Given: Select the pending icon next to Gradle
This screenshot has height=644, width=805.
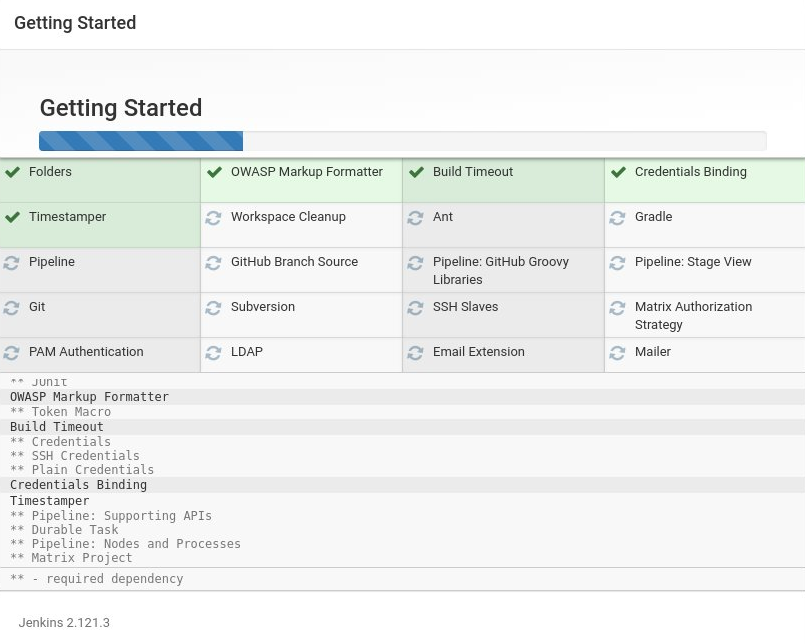Looking at the screenshot, I should (x=617, y=218).
